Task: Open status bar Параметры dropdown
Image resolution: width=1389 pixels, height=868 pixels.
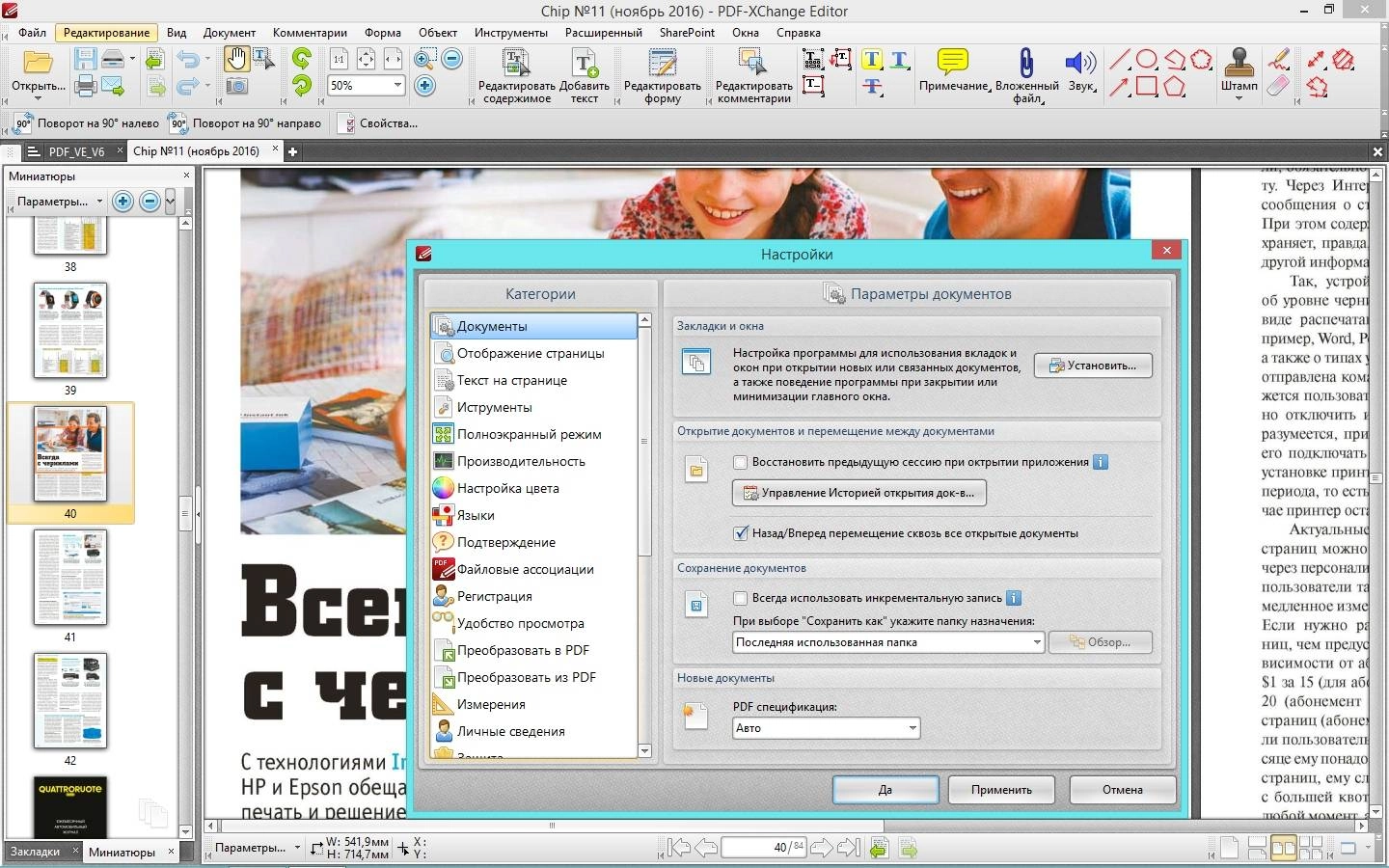Action: (x=257, y=848)
